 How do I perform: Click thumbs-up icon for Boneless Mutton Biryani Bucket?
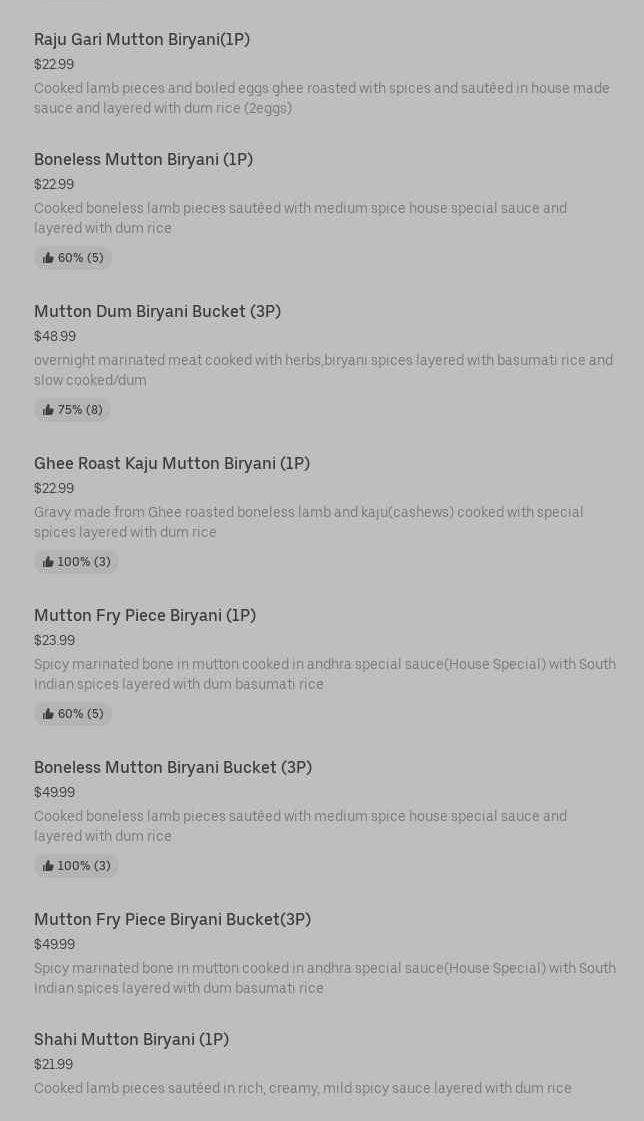pyautogui.click(x=48, y=866)
